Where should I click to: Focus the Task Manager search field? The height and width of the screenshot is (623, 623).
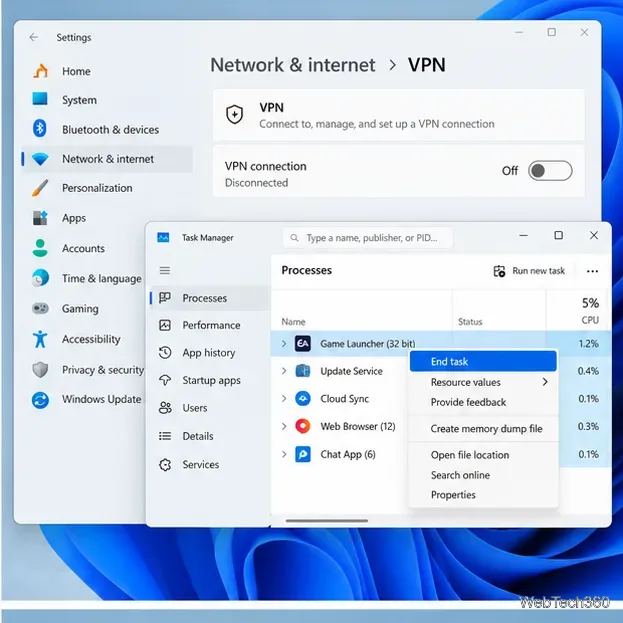[x=368, y=238]
